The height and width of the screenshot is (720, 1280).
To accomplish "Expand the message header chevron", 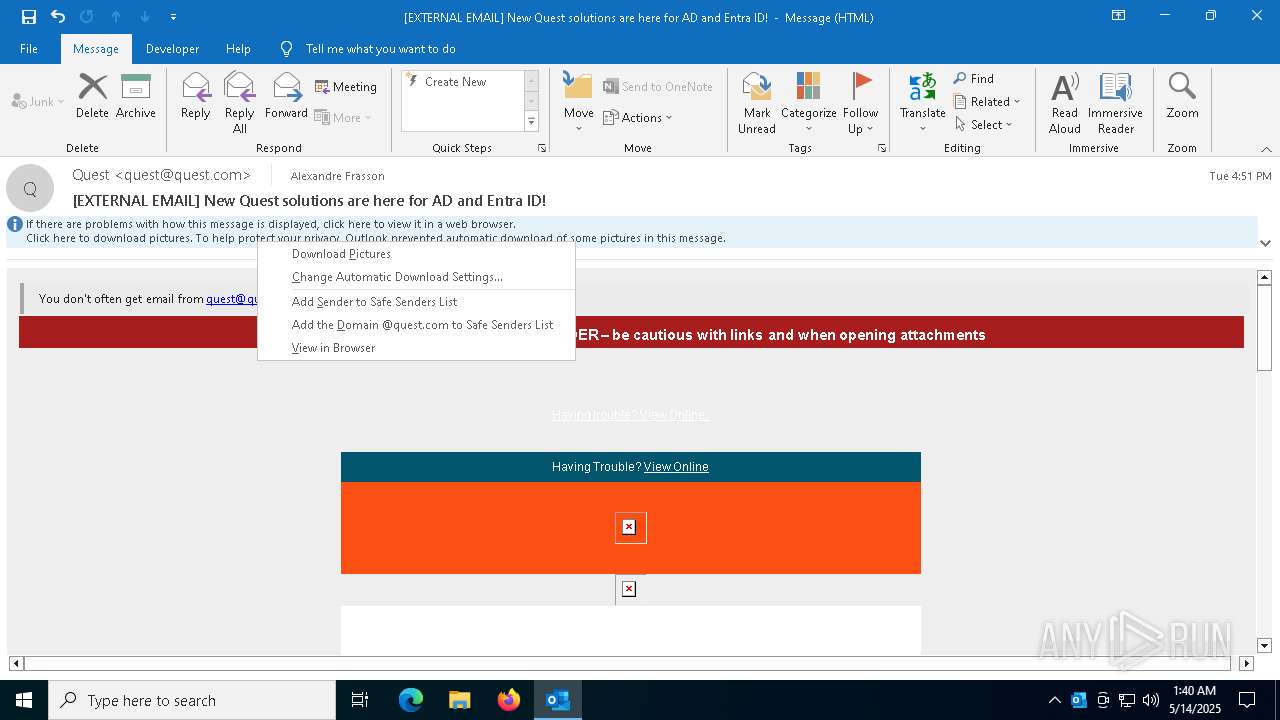I will tap(1265, 243).
